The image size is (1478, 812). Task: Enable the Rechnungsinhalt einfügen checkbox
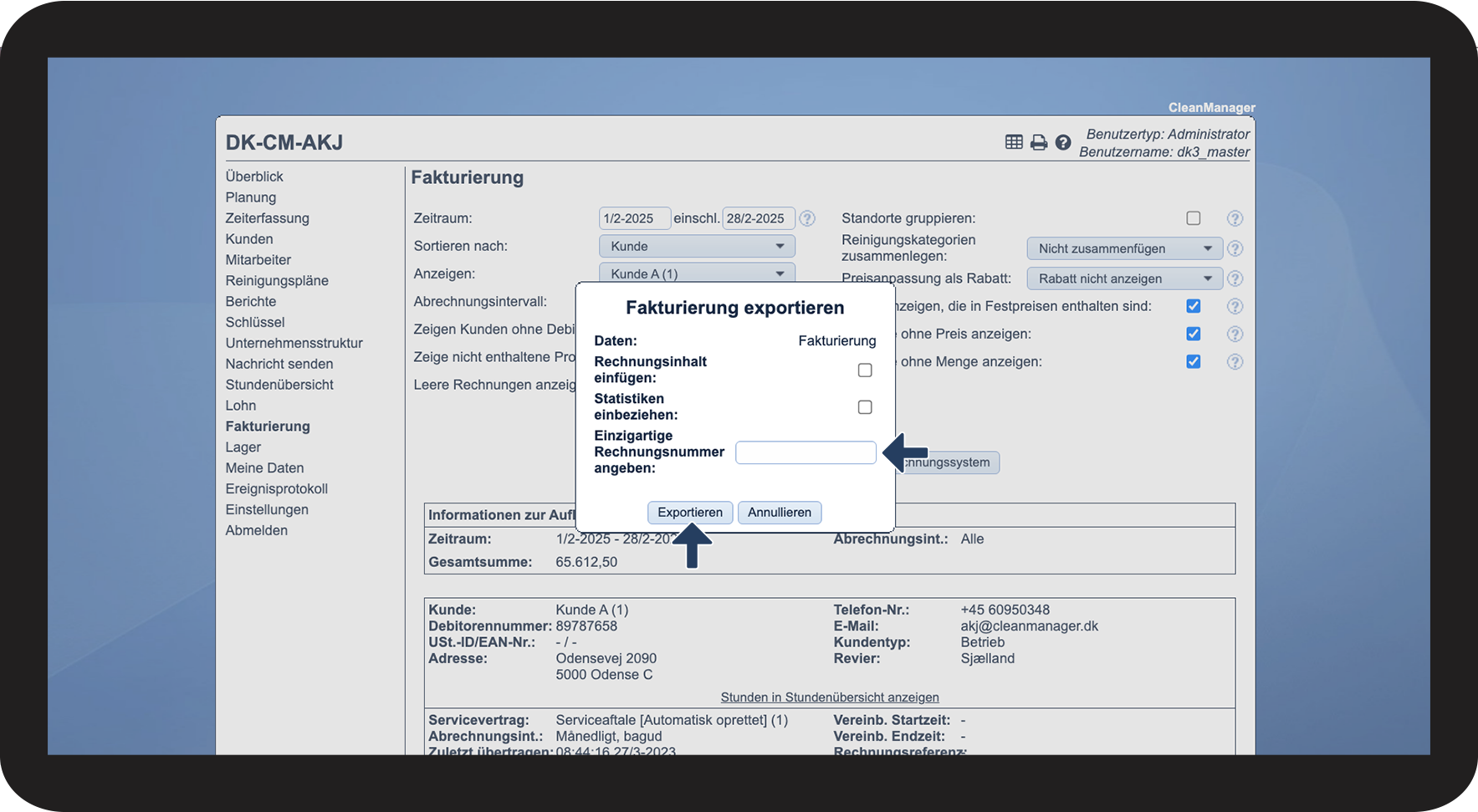click(865, 370)
